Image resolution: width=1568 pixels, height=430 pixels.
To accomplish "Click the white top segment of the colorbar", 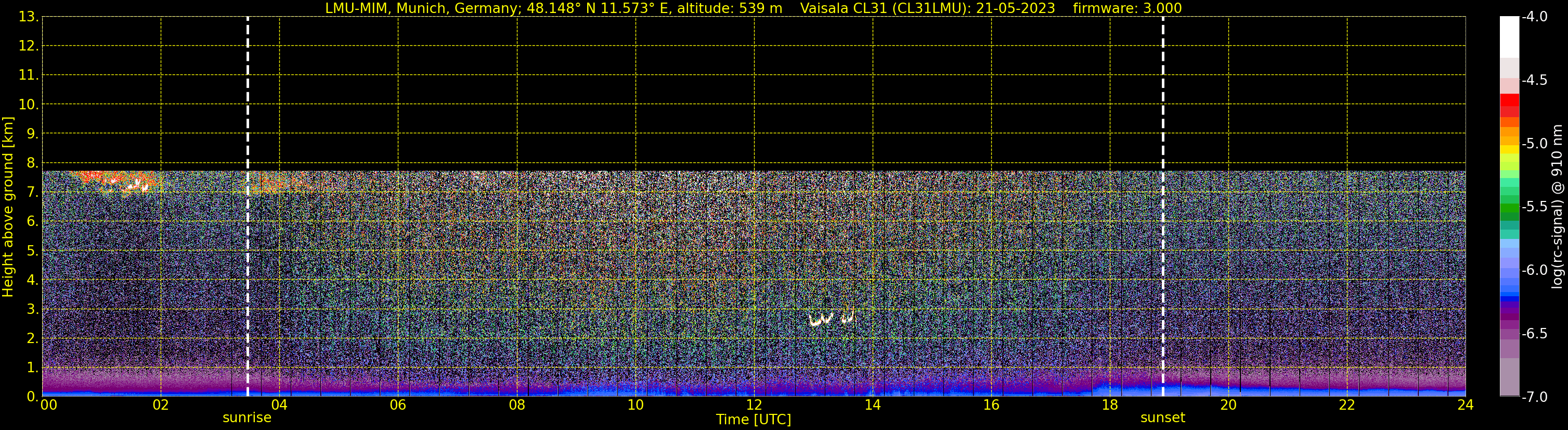I will pyautogui.click(x=1510, y=36).
